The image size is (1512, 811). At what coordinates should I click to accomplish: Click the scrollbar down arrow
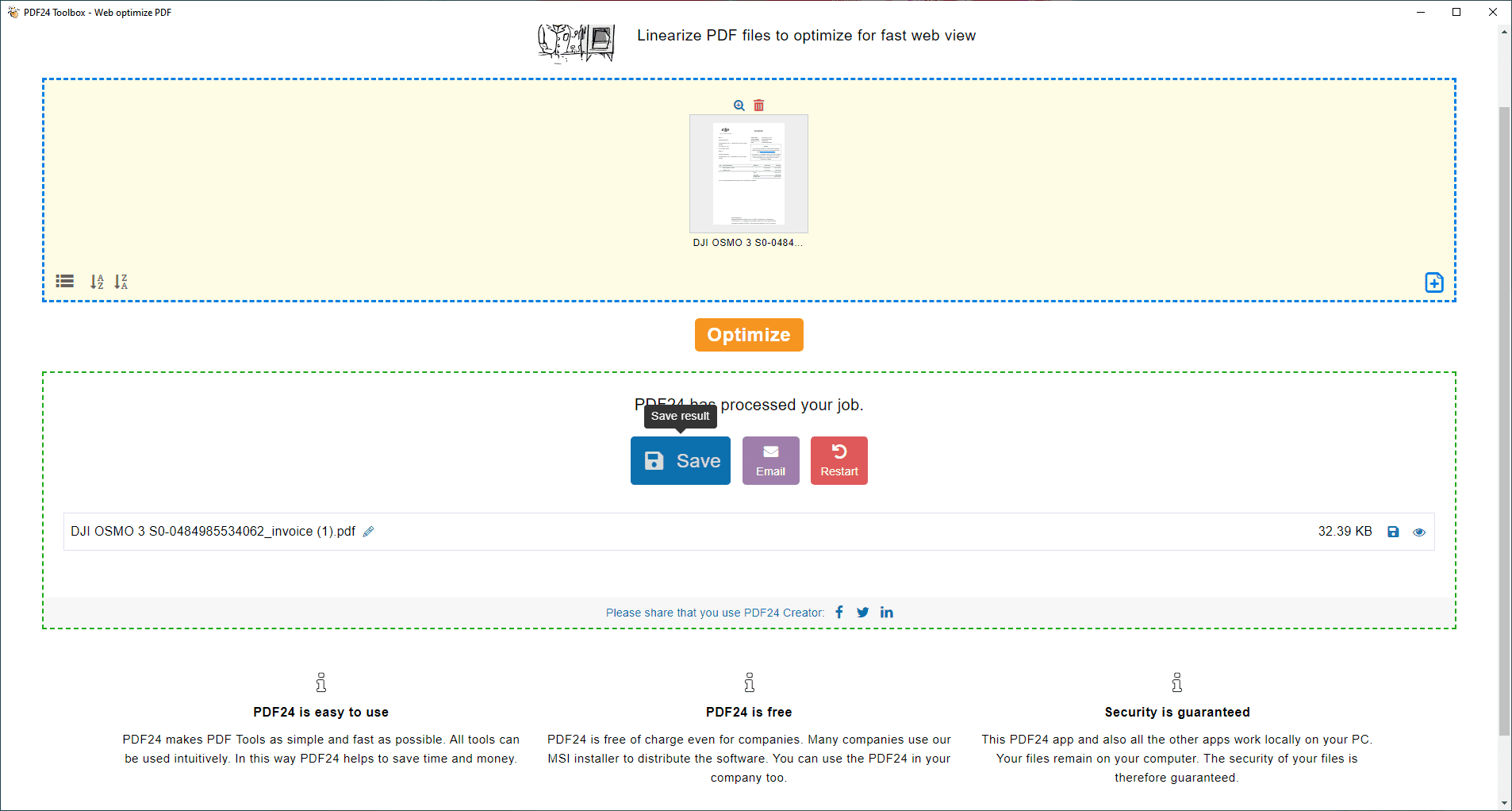pos(1504,803)
